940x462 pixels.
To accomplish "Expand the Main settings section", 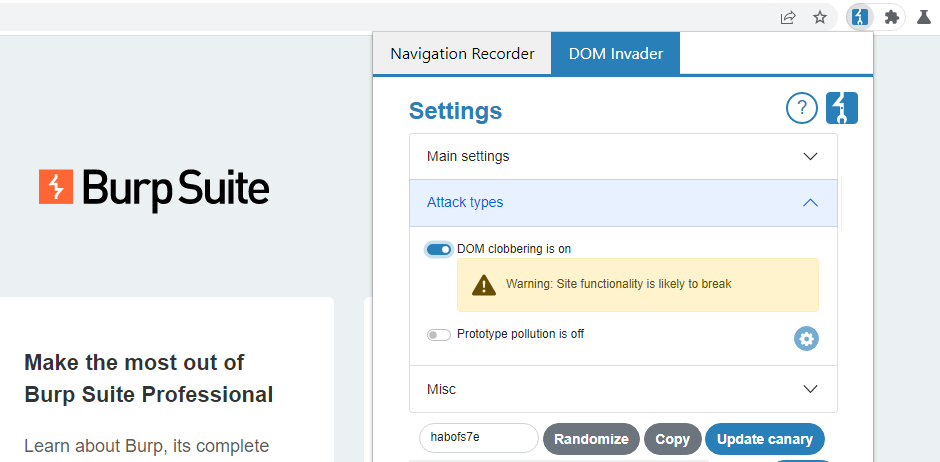I will 622,157.
